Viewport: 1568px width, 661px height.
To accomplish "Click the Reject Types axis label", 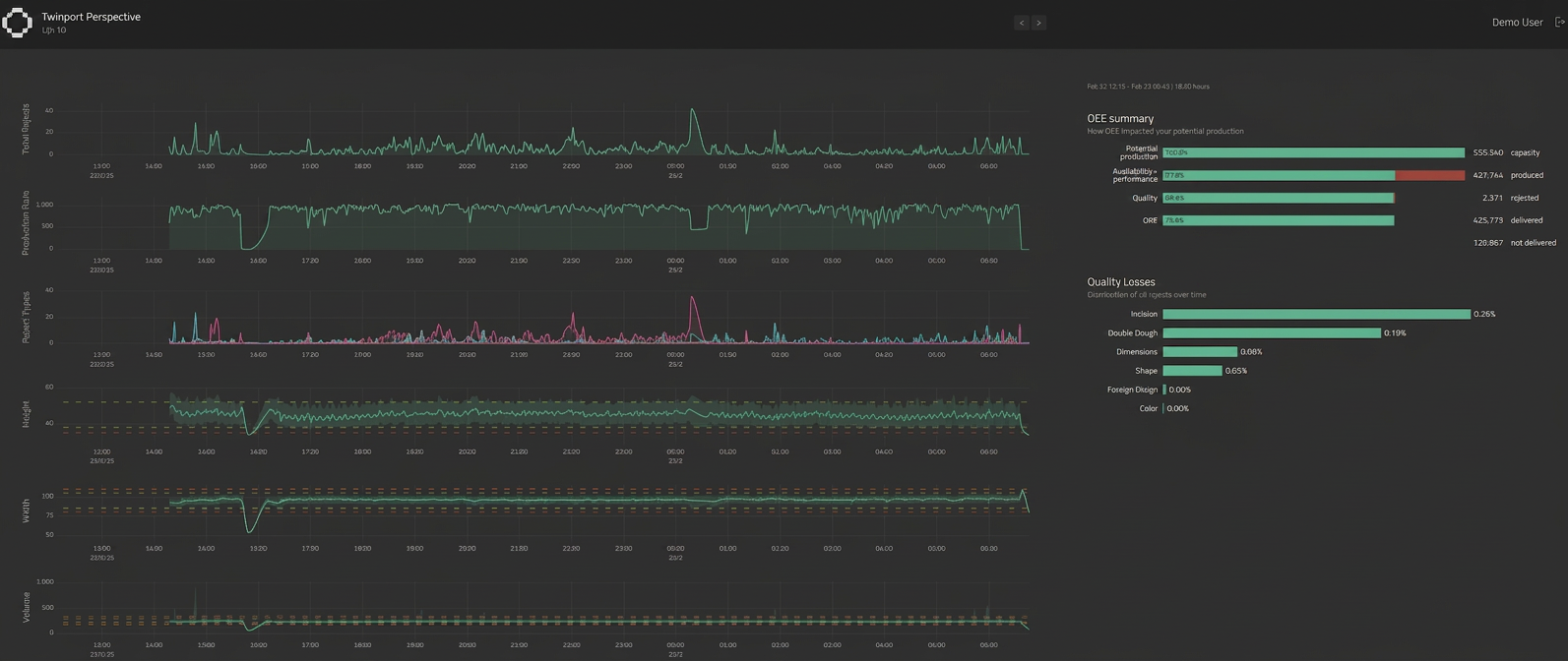I will (26, 318).
